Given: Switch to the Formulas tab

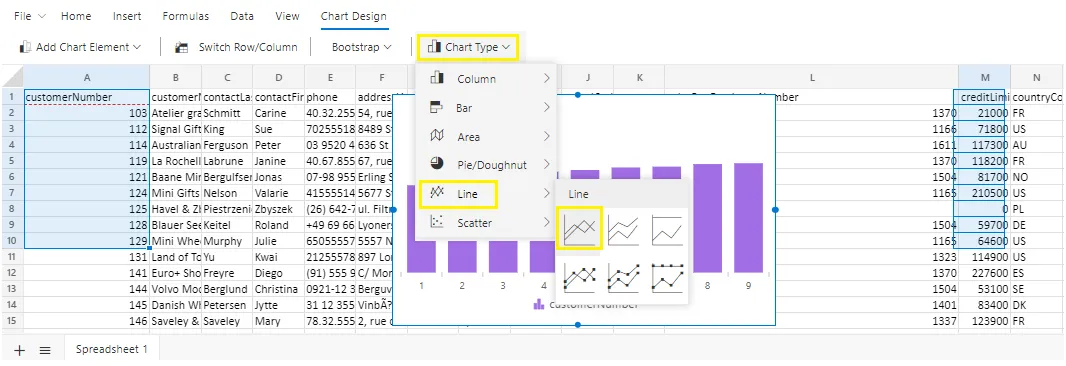Looking at the screenshot, I should tap(186, 16).
